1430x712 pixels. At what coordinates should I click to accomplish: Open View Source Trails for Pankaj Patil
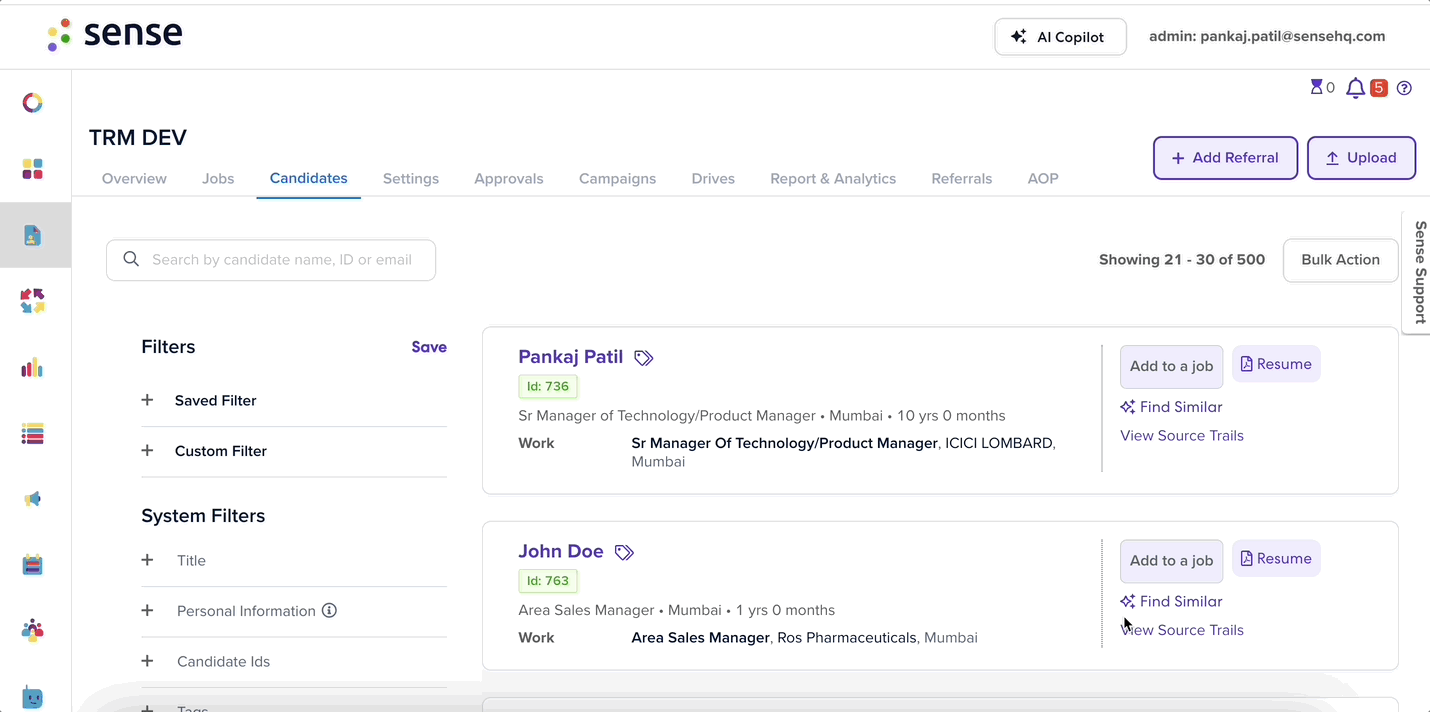(1182, 436)
